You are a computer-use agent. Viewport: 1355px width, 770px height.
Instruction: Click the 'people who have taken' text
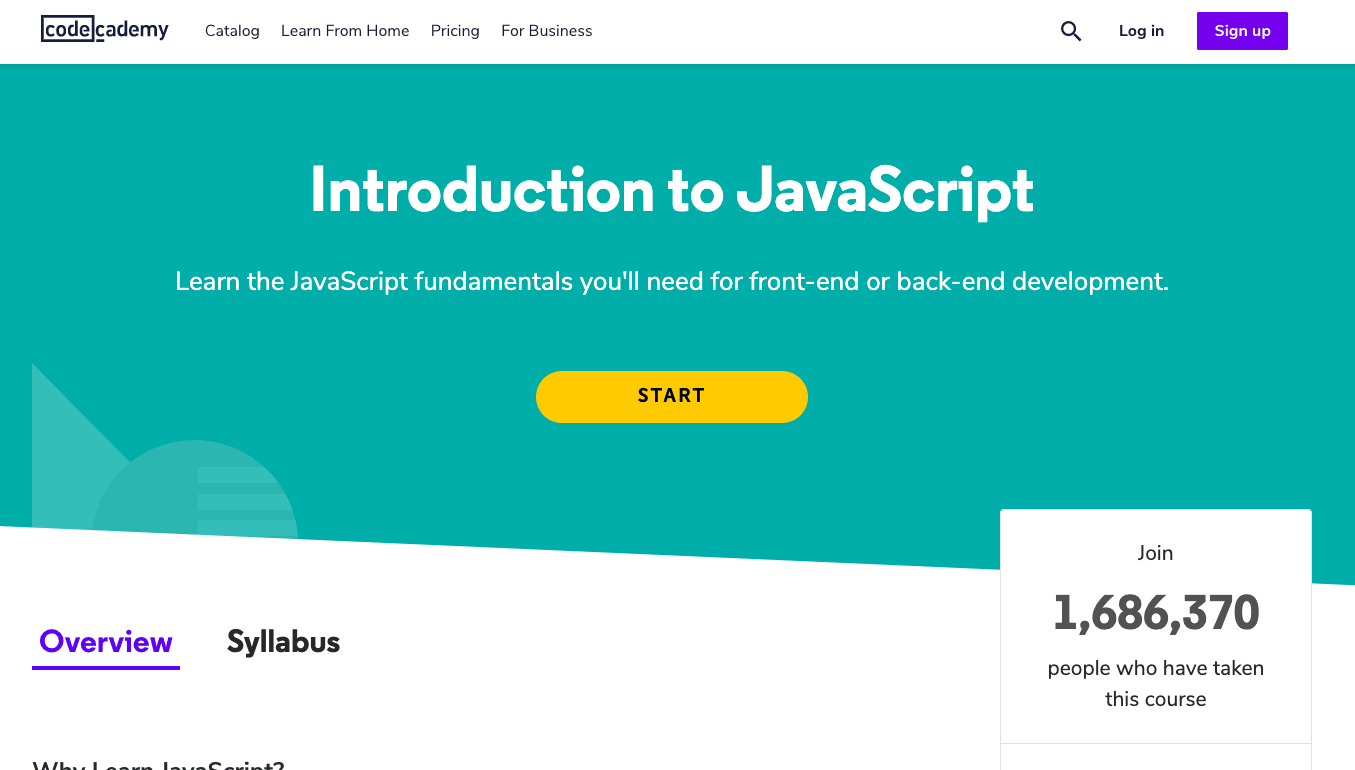click(x=1155, y=668)
